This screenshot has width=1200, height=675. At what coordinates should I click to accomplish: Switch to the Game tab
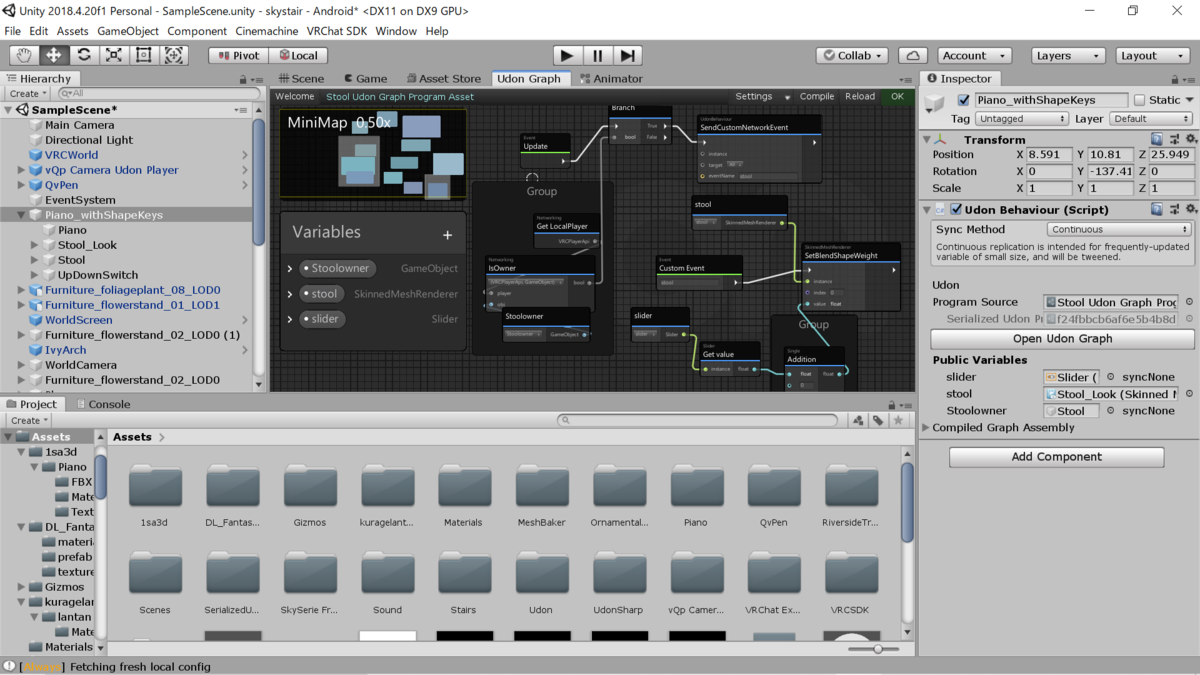365,78
